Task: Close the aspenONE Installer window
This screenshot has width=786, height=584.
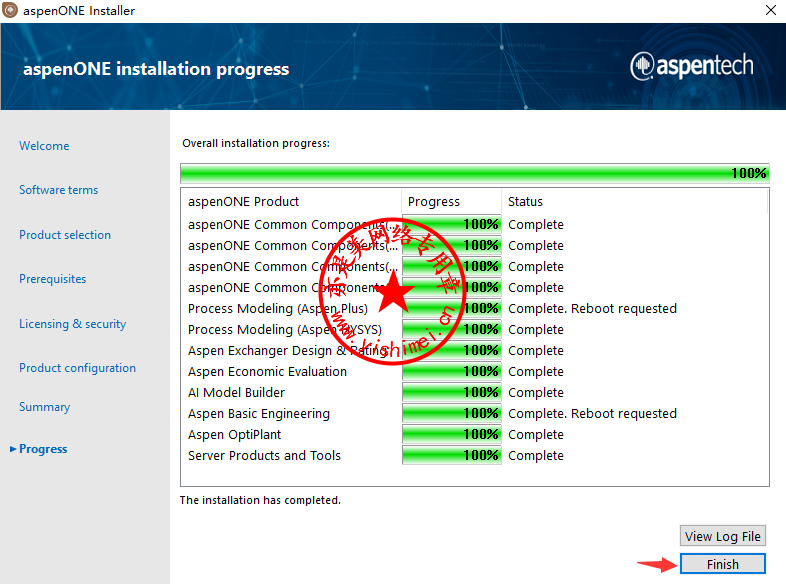Action: 771,10
